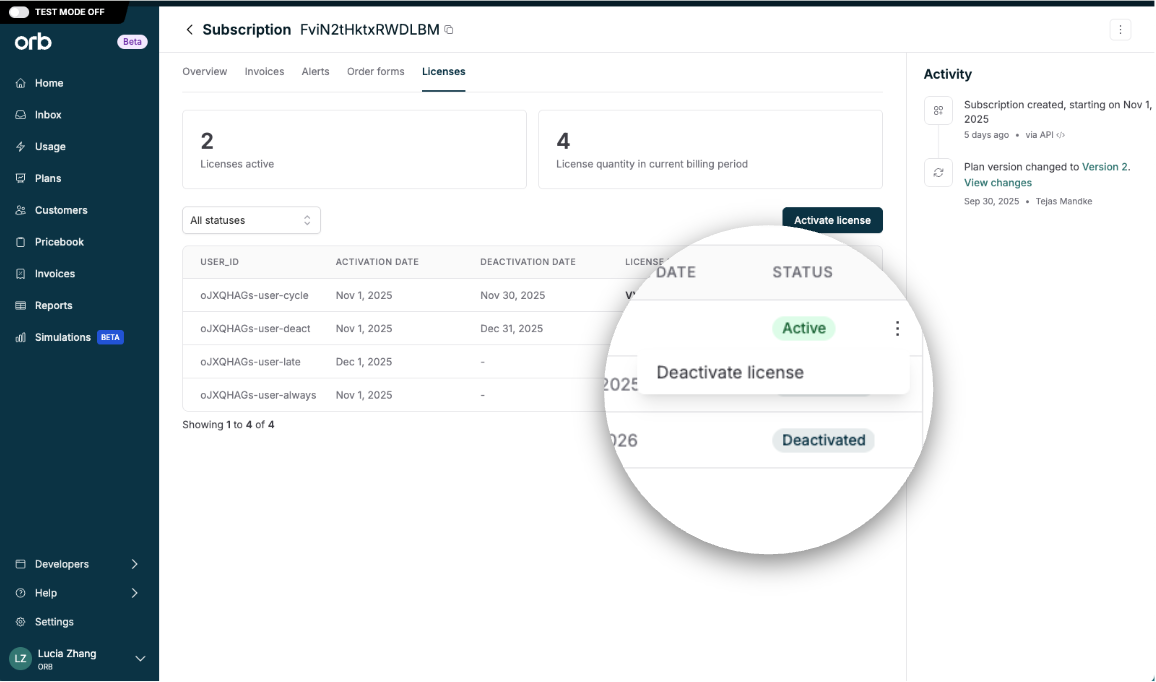Click the Active status badge

click(804, 328)
